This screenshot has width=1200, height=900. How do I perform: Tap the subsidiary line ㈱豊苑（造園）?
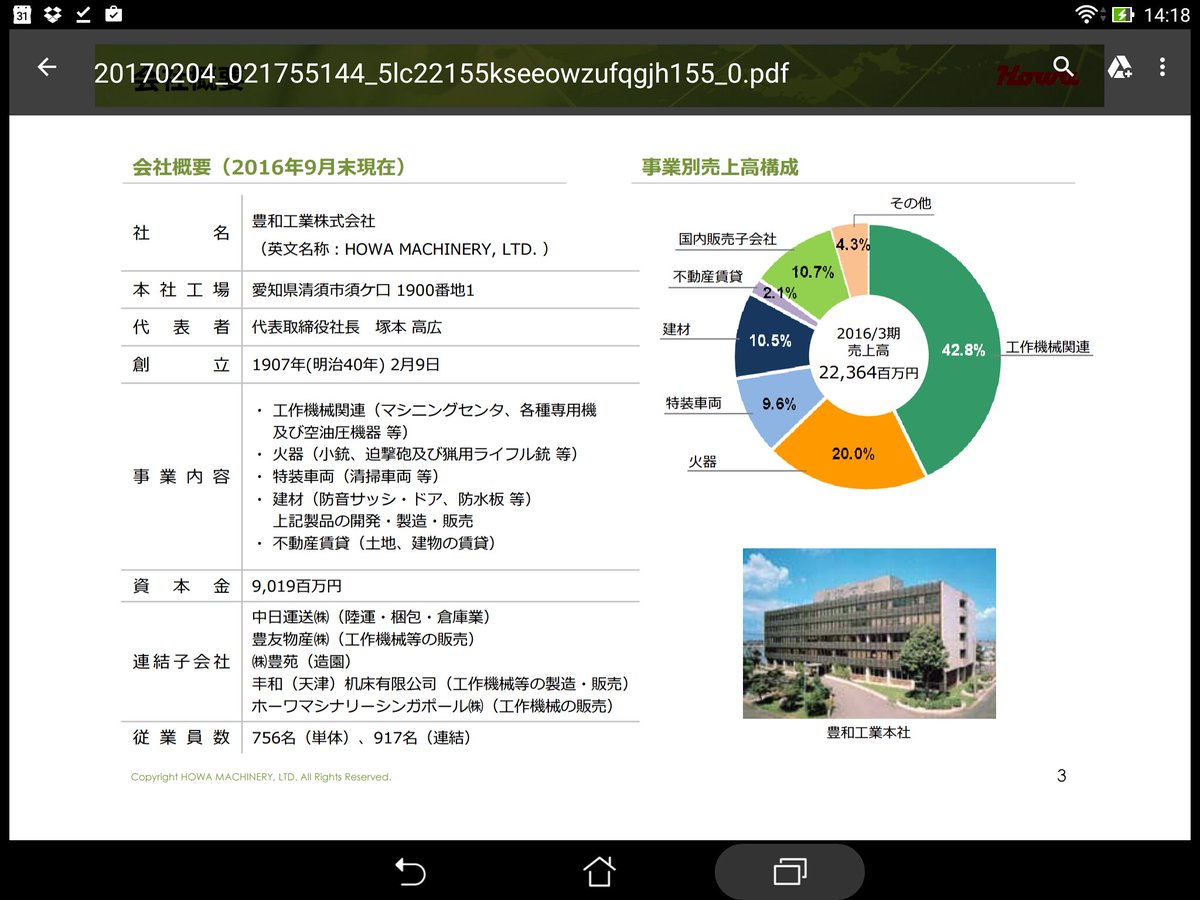click(x=302, y=661)
